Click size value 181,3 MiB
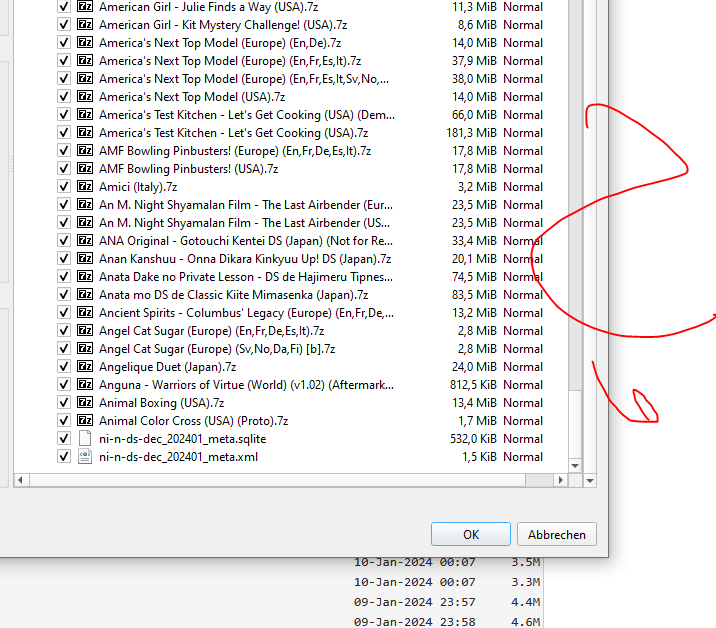Viewport: 716px width, 628px height. click(x=471, y=132)
